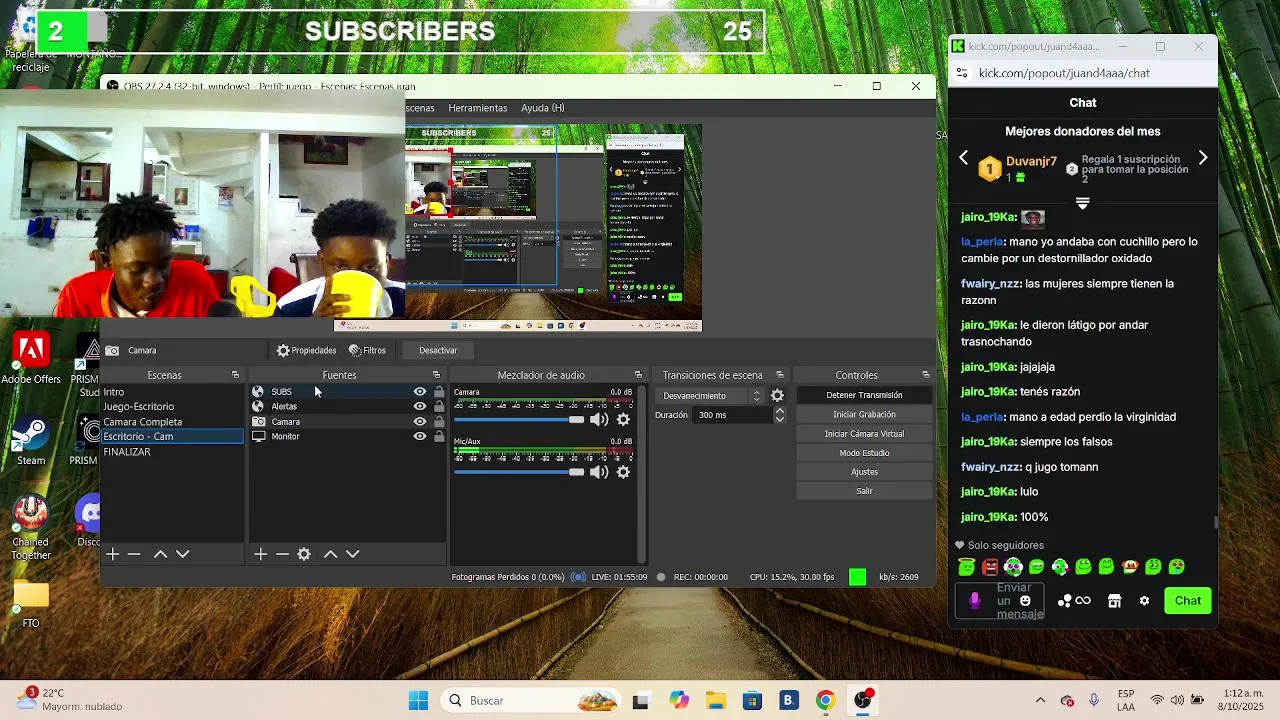This screenshot has height=720, width=1280.
Task: Click the Iniciar Cámara Virtual button
Action: [864, 434]
